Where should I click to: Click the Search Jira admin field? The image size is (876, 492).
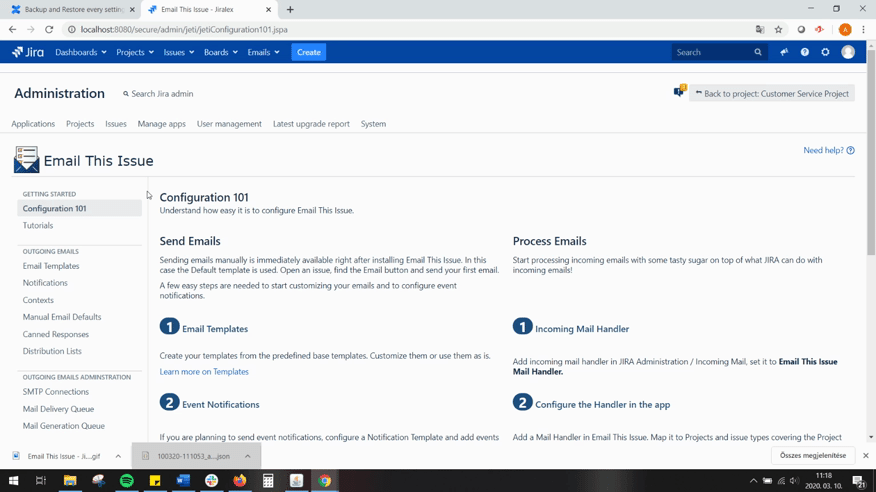point(159,93)
